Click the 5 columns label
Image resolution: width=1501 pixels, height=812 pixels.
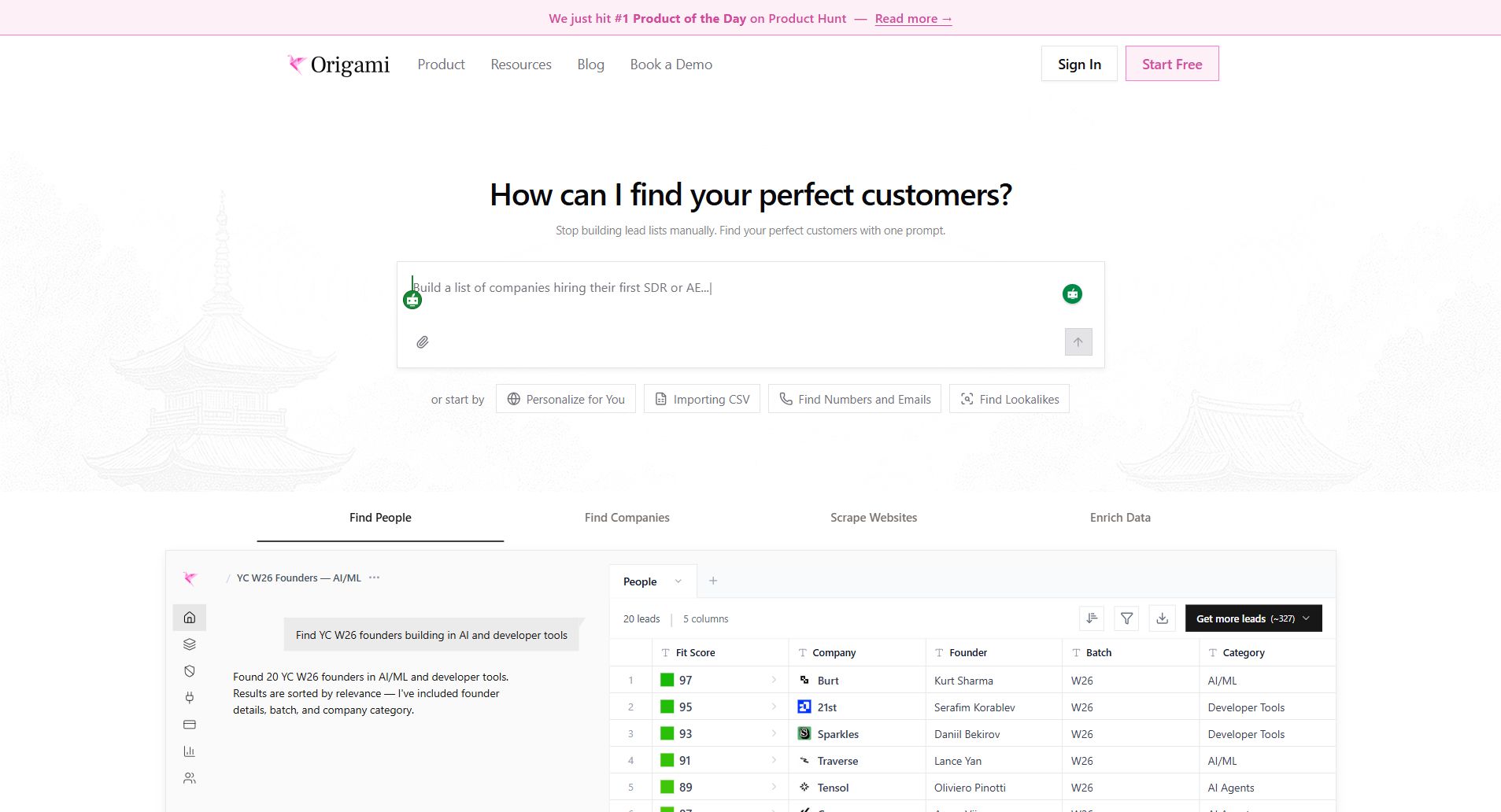(x=705, y=618)
